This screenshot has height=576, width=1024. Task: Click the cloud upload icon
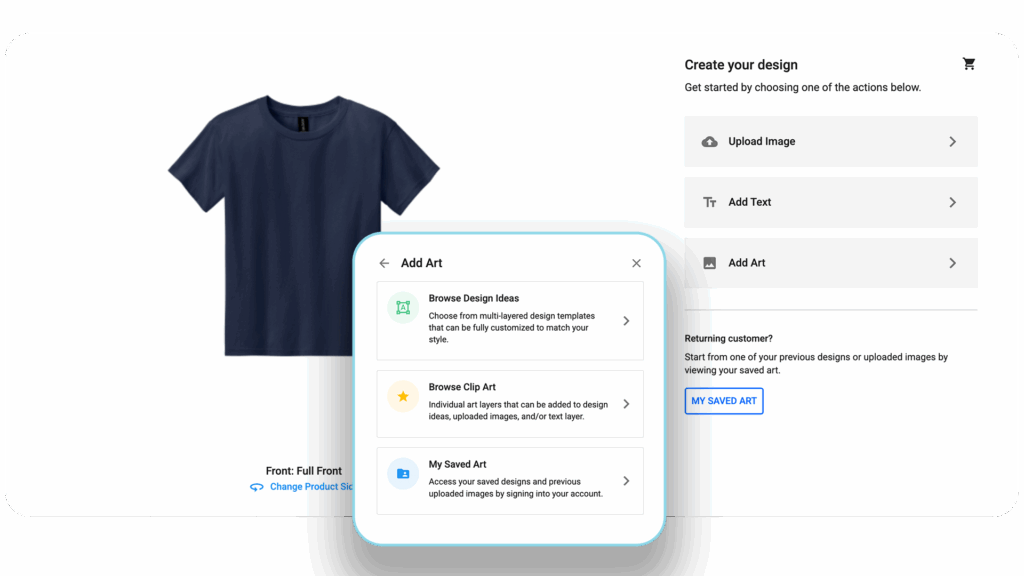pyautogui.click(x=709, y=142)
